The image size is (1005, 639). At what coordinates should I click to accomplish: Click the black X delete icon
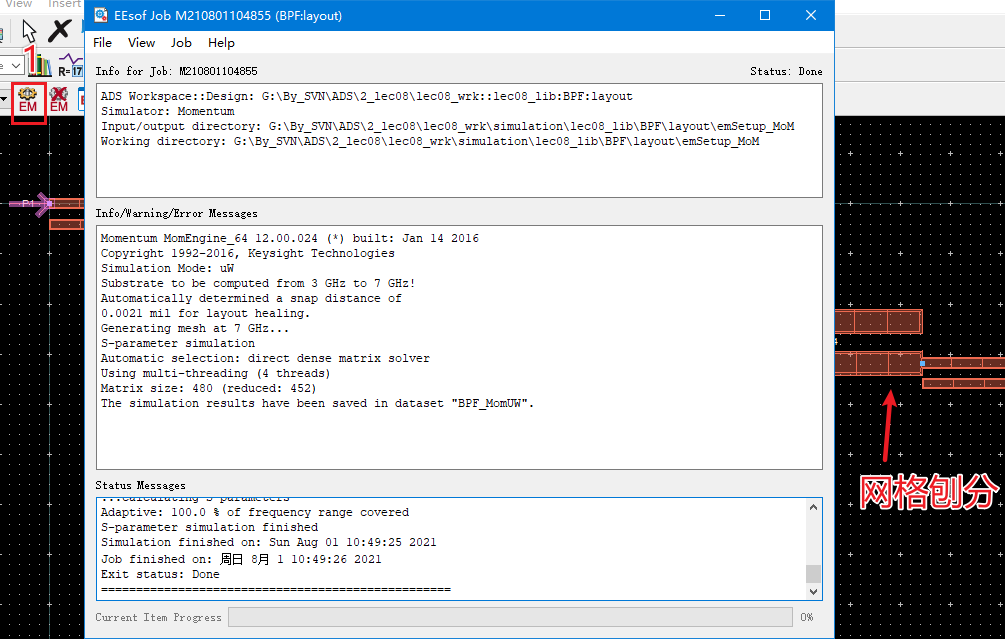60,30
